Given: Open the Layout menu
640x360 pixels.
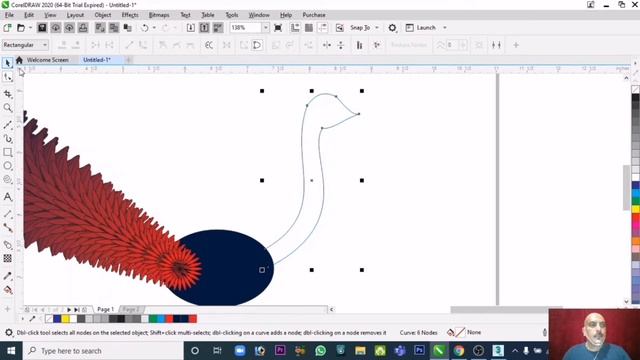Looking at the screenshot, I should 75,15.
